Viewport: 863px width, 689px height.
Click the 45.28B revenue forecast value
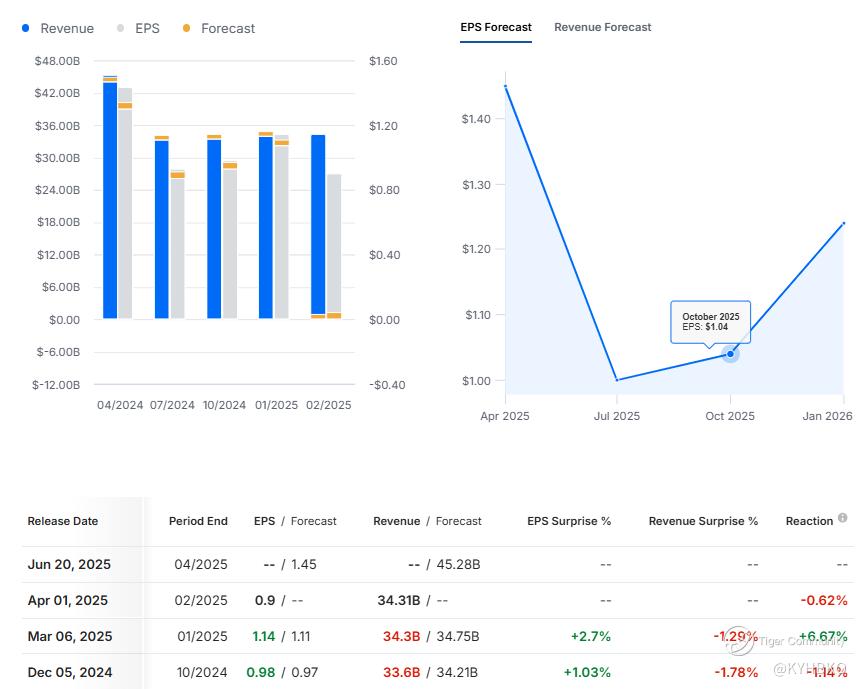click(458, 565)
